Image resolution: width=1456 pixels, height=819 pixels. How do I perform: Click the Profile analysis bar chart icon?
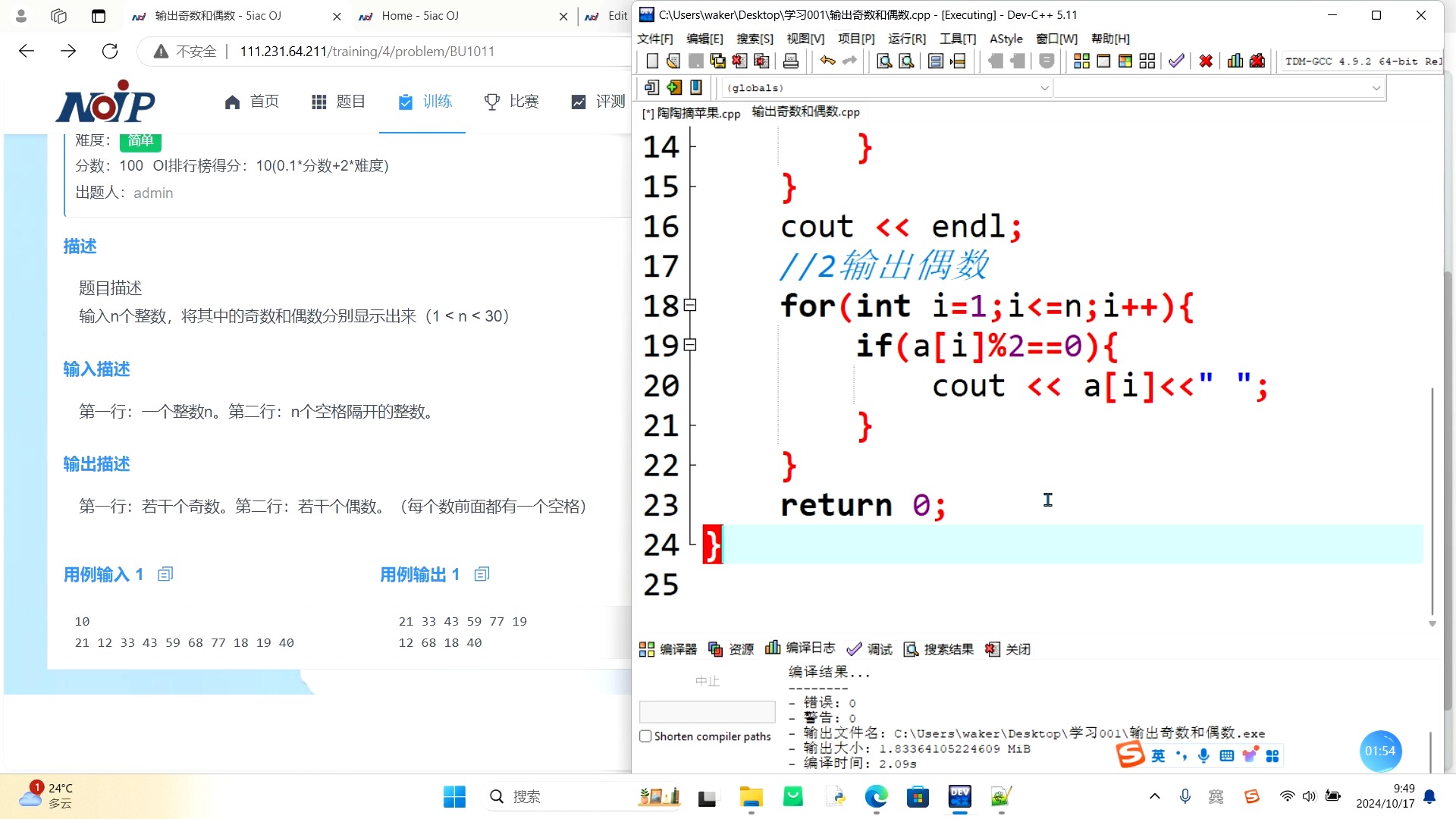point(1235,61)
